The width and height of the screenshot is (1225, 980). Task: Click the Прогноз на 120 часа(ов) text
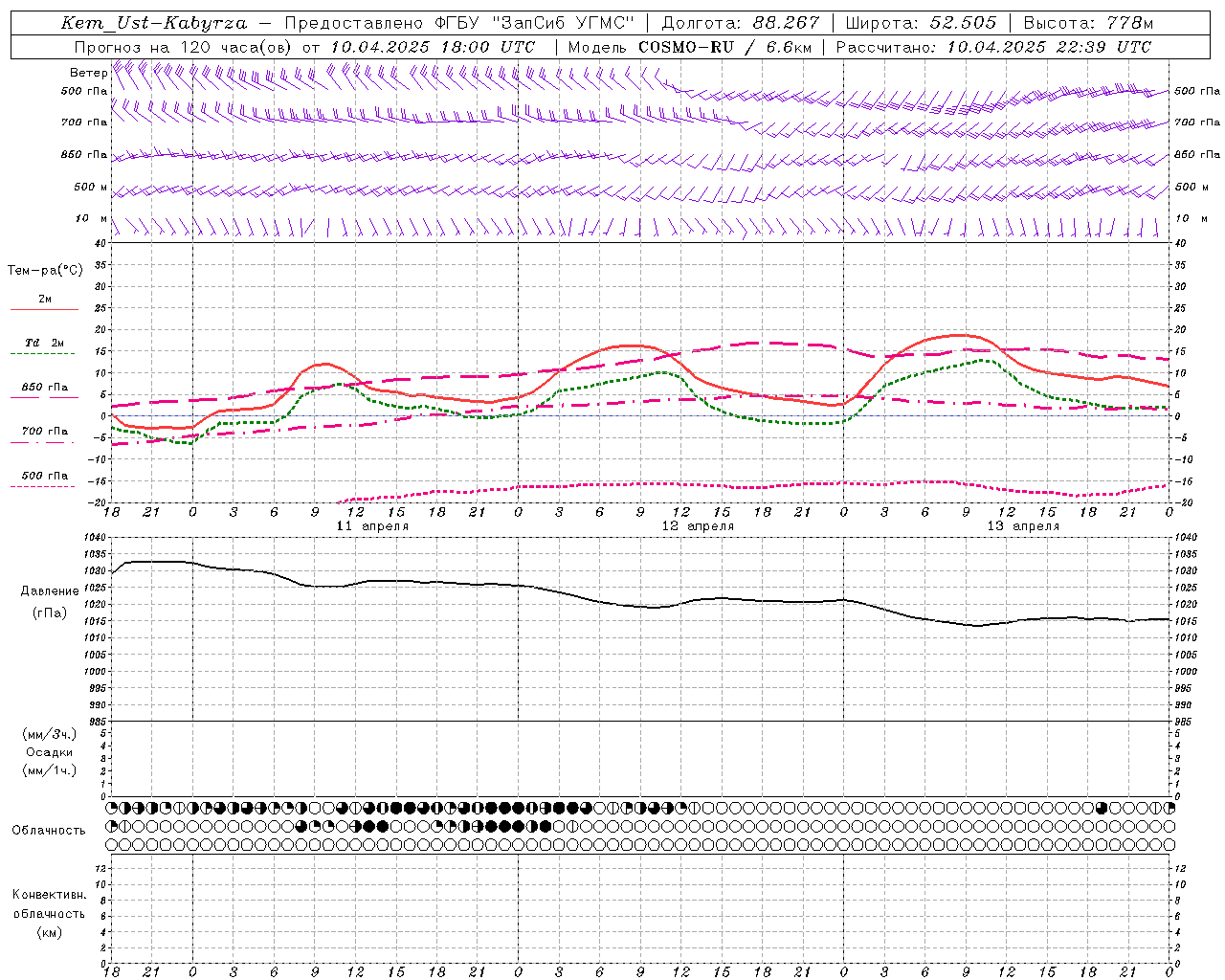coord(185,47)
